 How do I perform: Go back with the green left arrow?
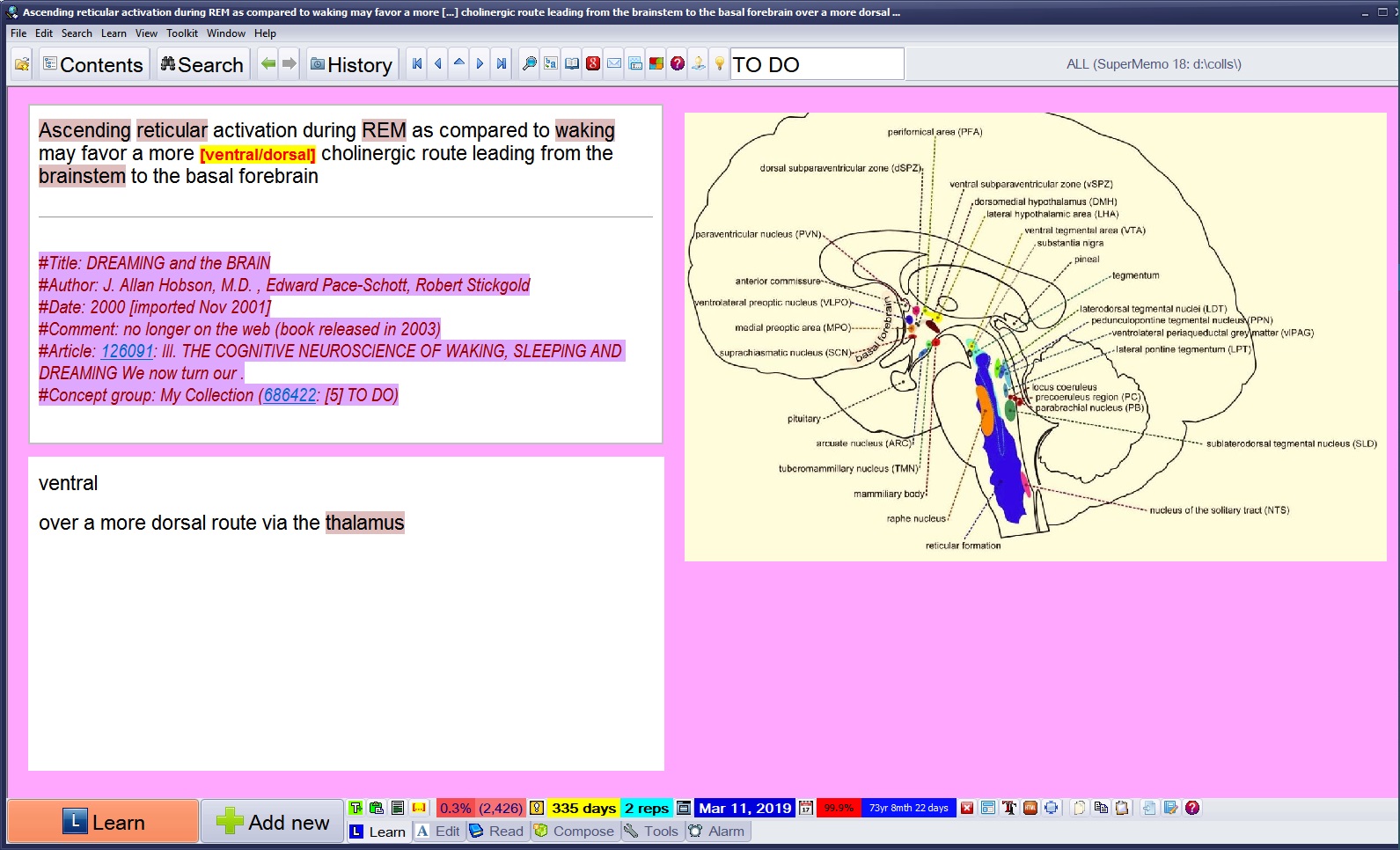point(268,64)
